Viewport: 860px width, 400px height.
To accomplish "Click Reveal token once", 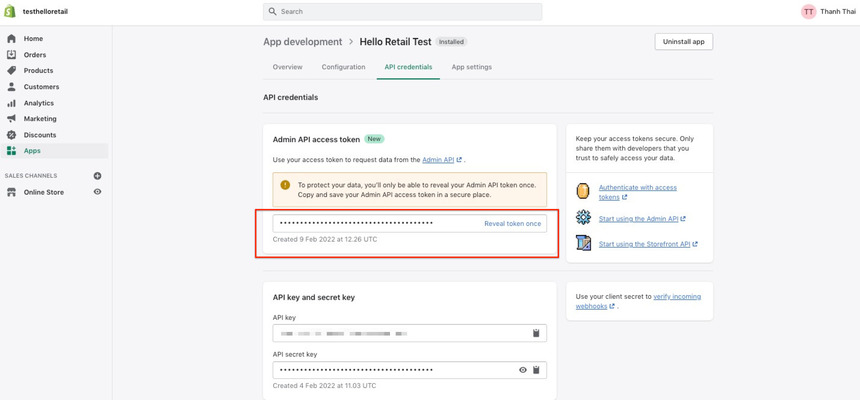I will point(512,224).
